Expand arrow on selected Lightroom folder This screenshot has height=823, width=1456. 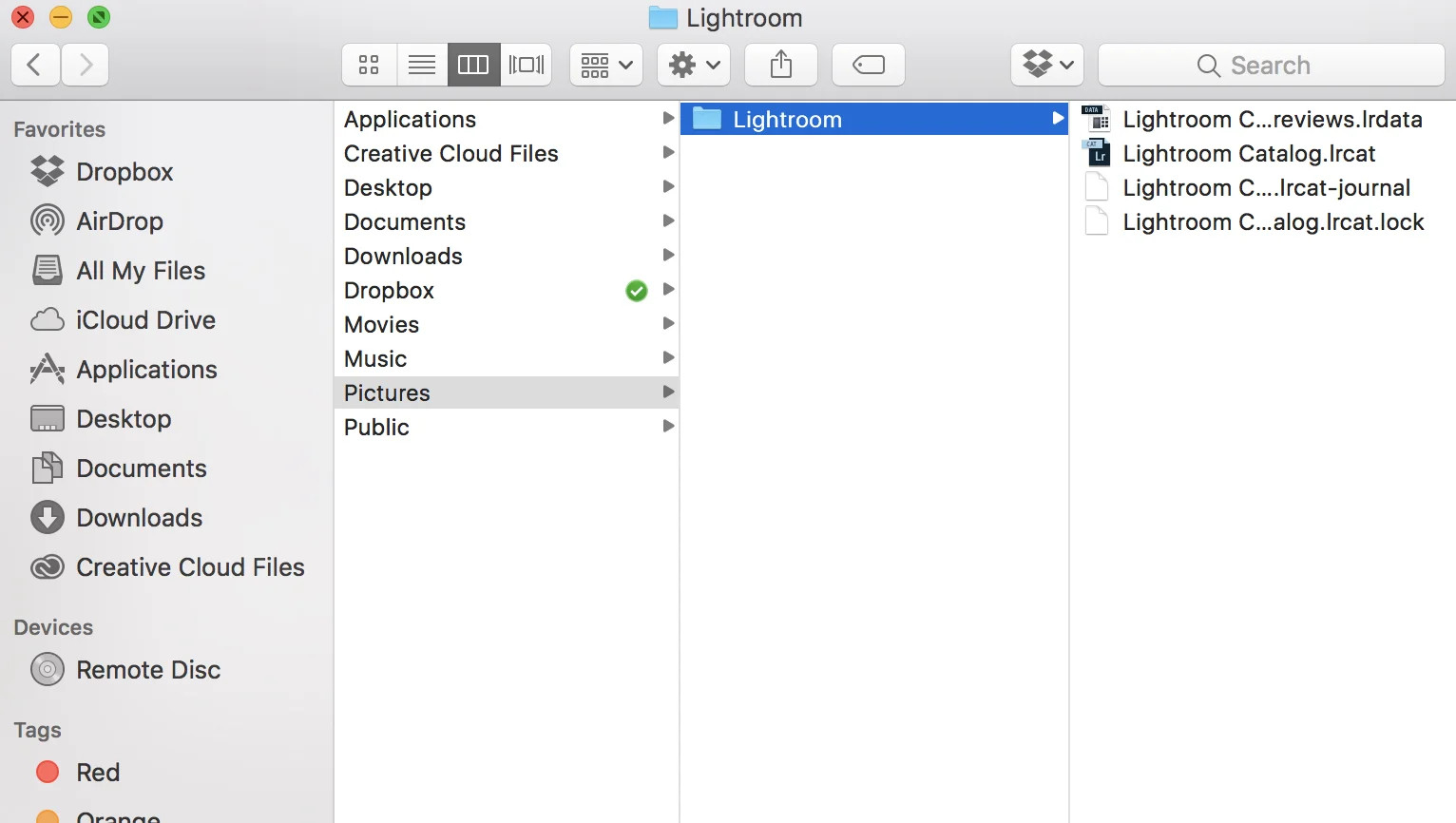tap(1057, 118)
